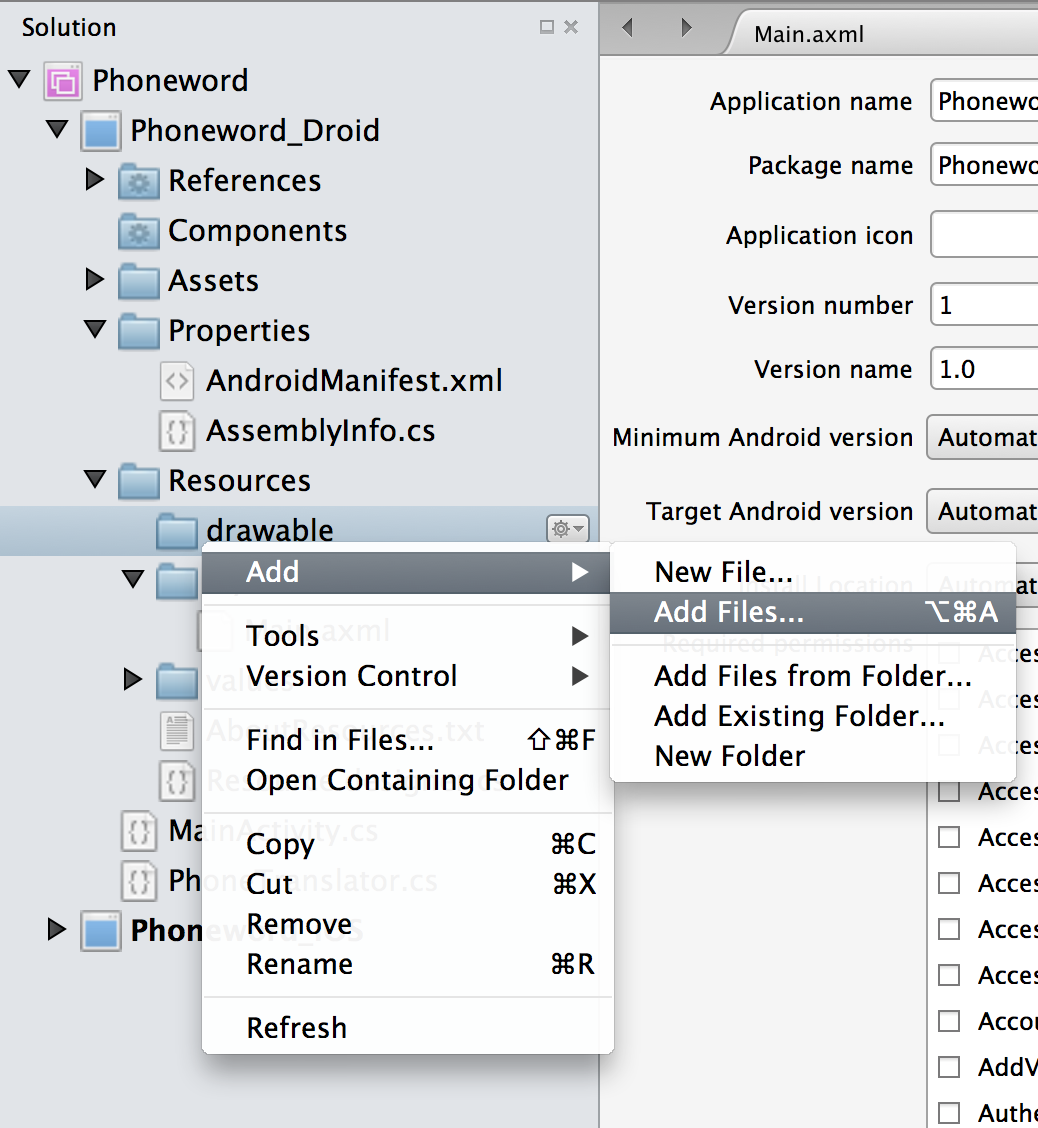Click the Version name input field
Viewport: 1038px width, 1128px height.
pos(984,370)
